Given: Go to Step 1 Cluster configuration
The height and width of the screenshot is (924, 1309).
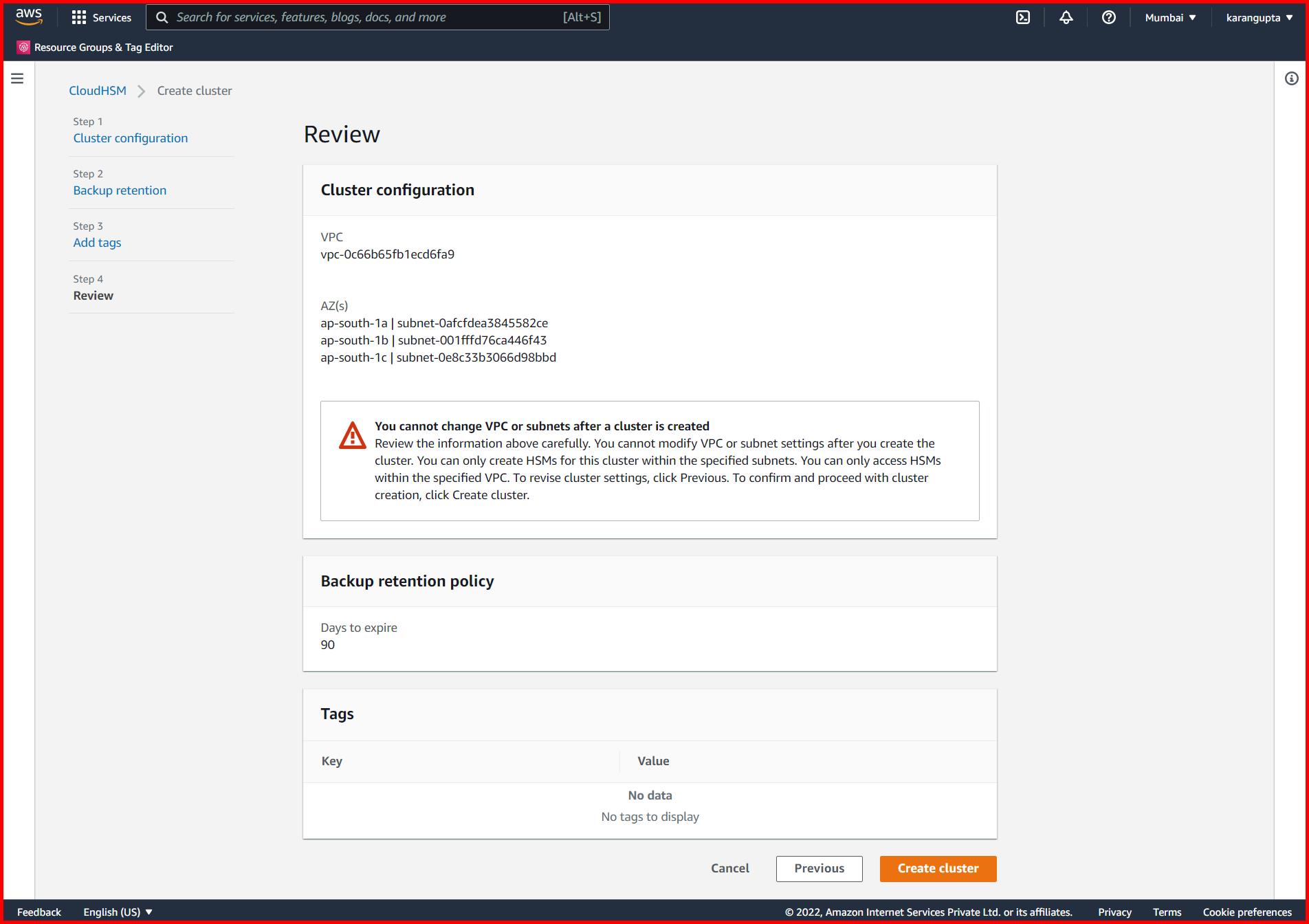Looking at the screenshot, I should point(130,137).
